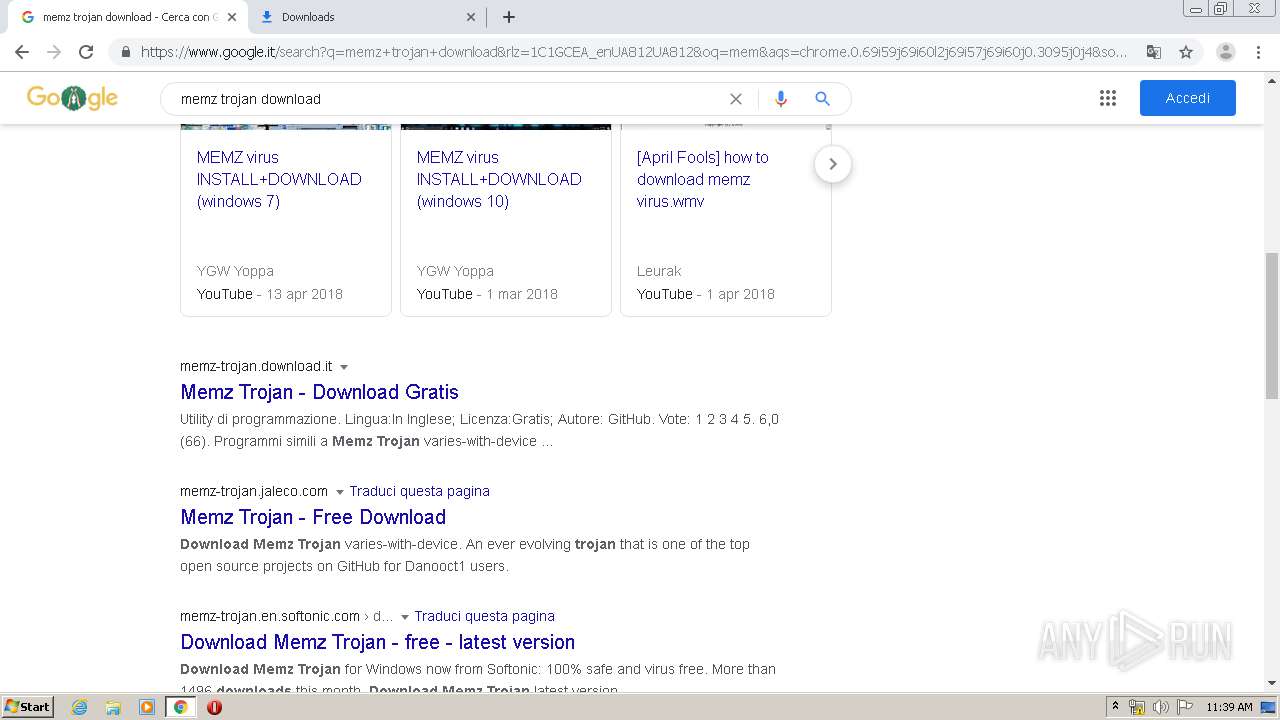Click the network tray icon
Viewport: 1280px width, 720px height.
coord(1137,707)
